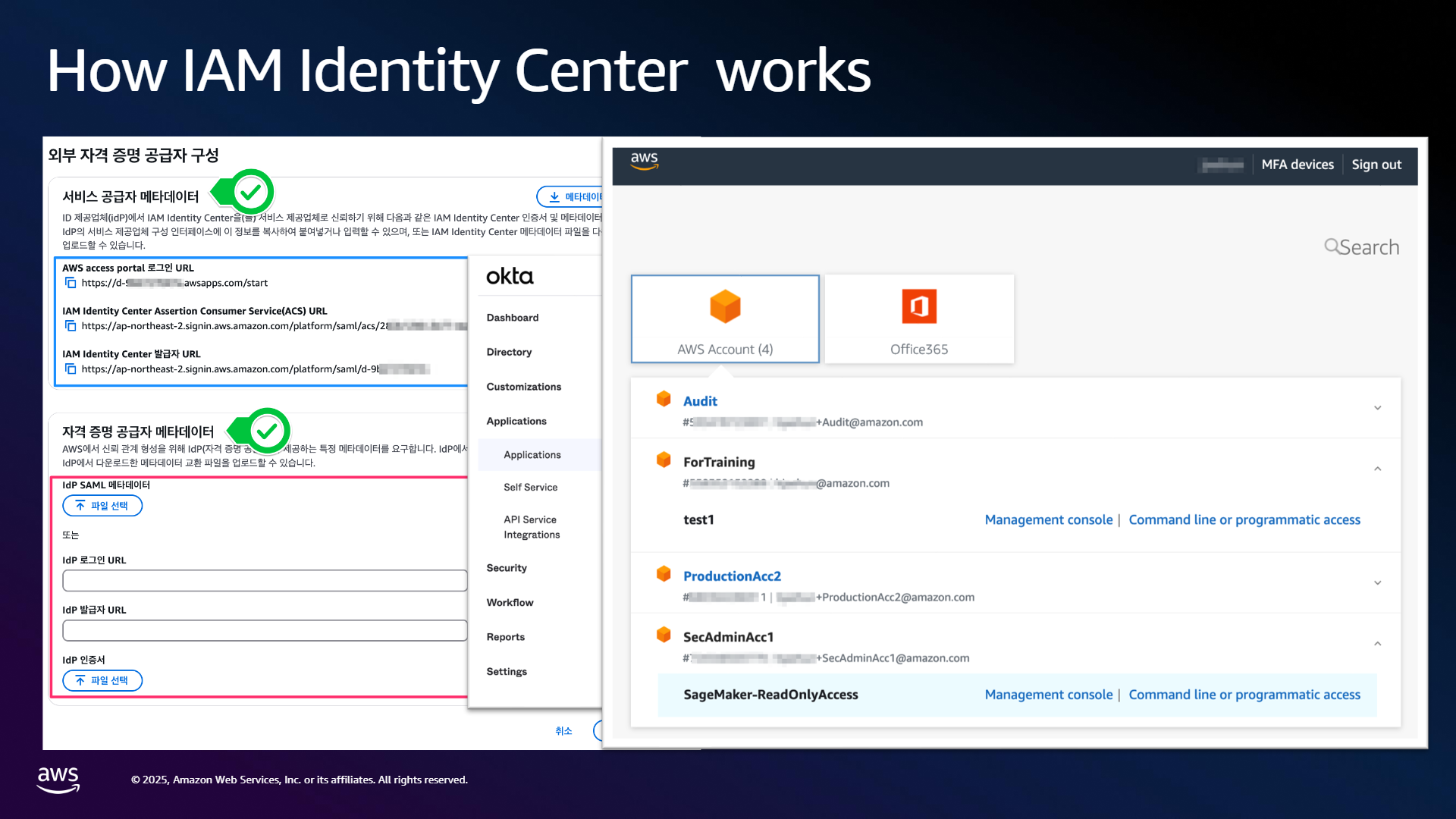Click the cube icon beside ForTraining account

click(664, 460)
